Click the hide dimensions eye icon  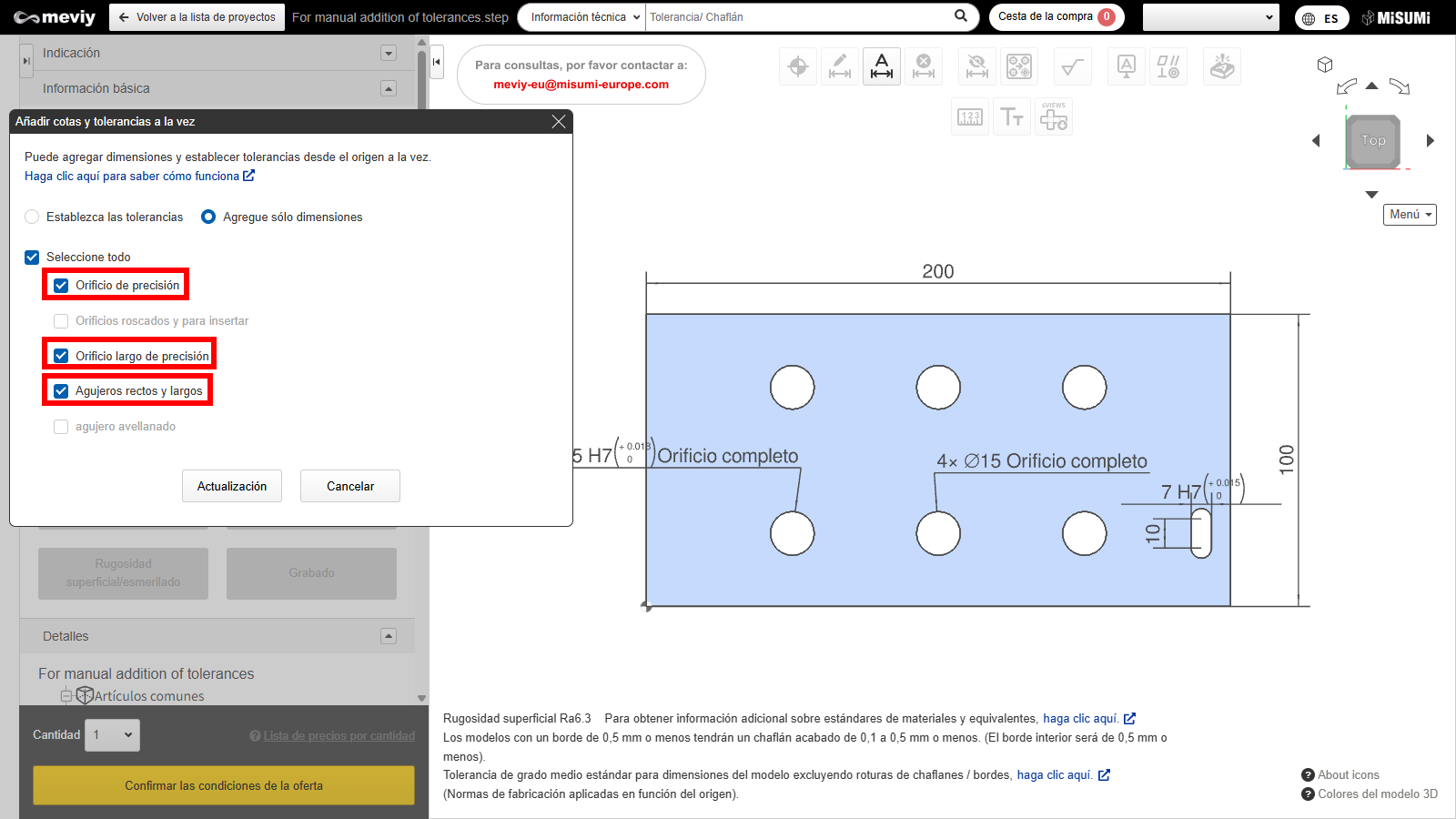976,66
